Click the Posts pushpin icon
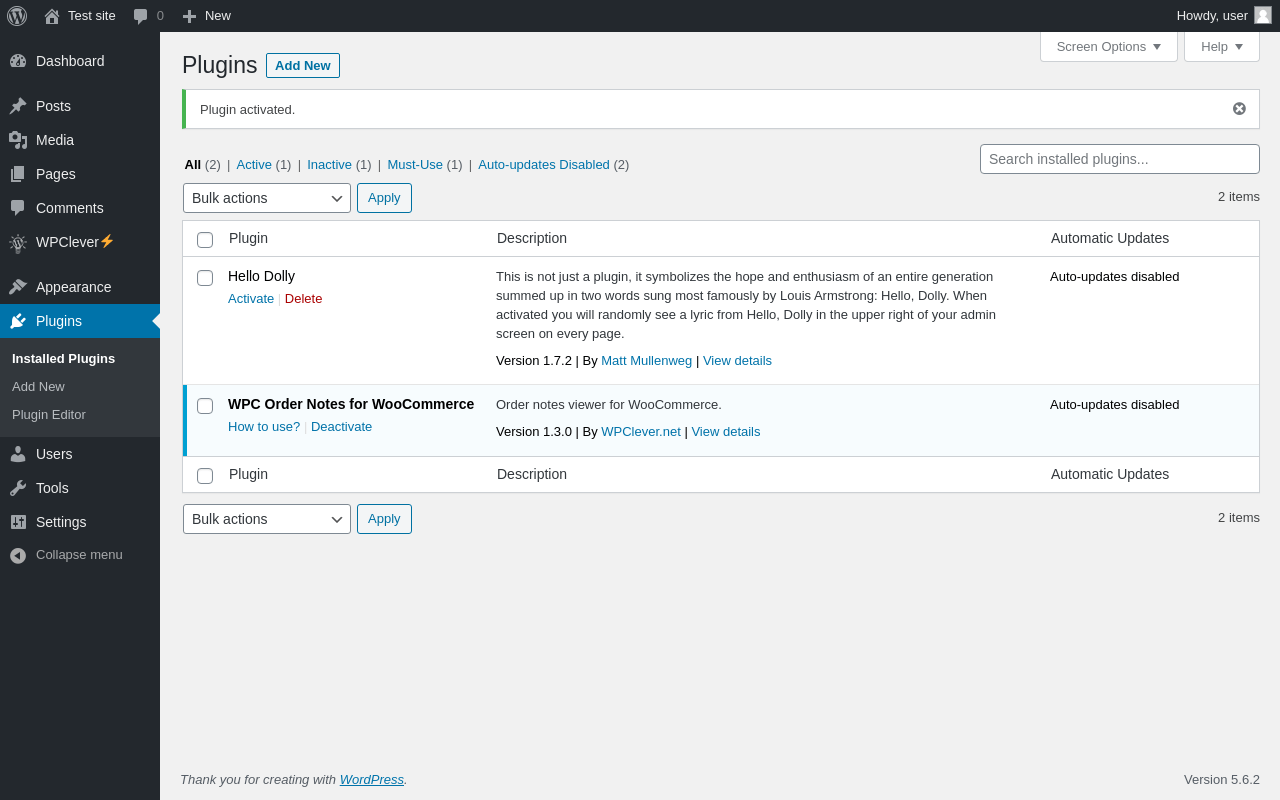Screen dimensions: 1280x800 pyautogui.click(x=18, y=106)
